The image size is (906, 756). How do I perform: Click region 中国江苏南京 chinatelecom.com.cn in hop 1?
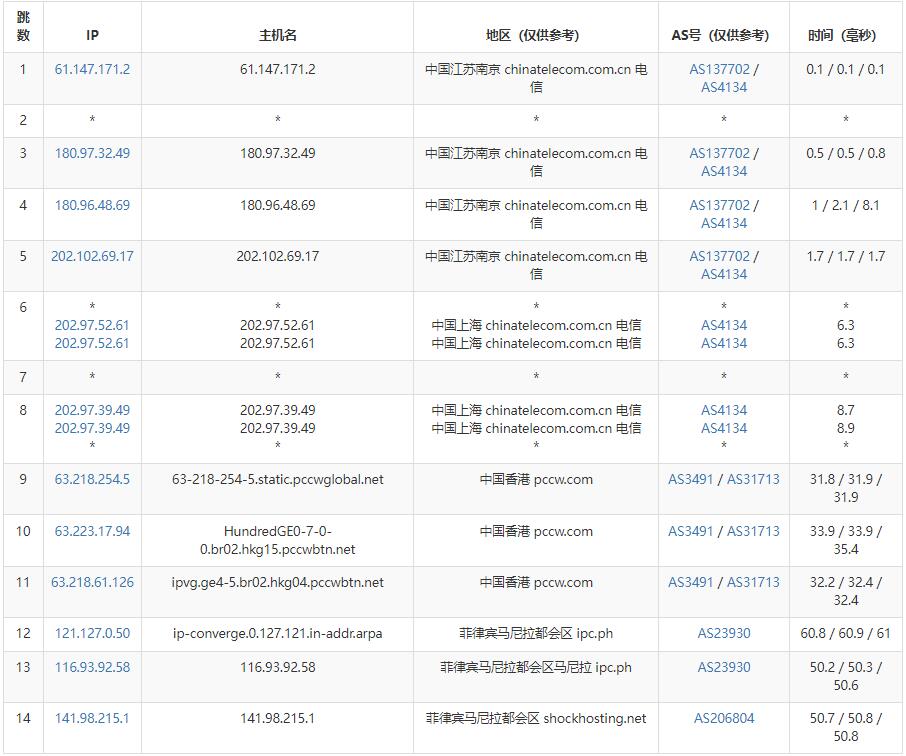click(x=536, y=78)
